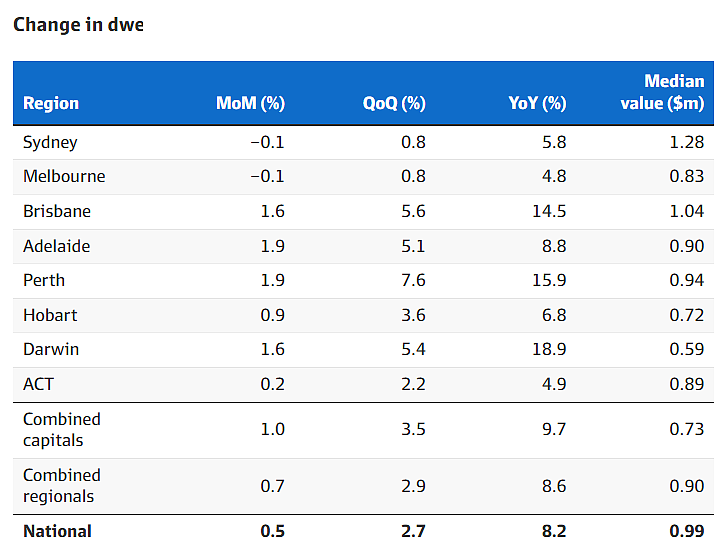This screenshot has height=555, width=726.
Task: Click the YoY (%) column header
Action: [x=537, y=103]
